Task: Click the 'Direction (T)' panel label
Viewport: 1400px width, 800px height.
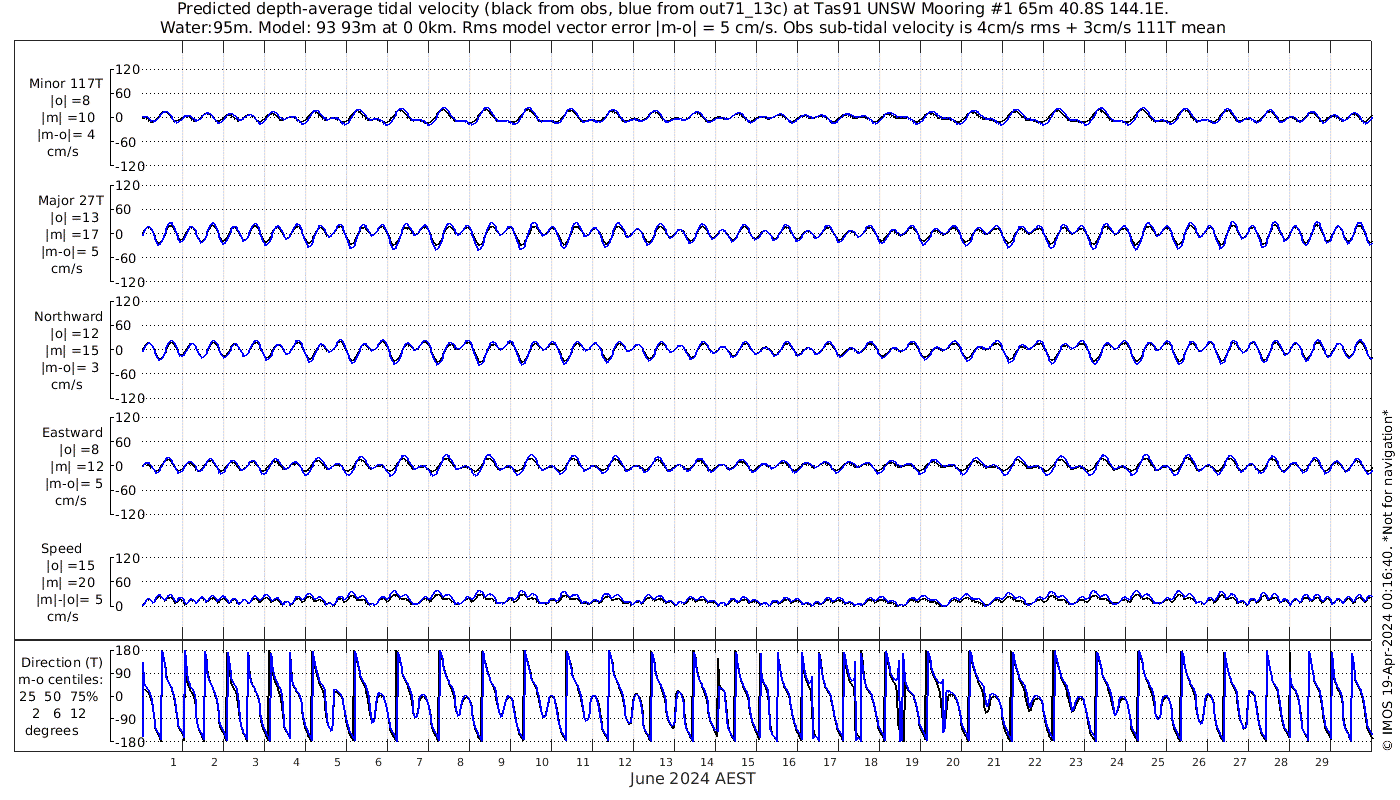Action: 62,663
